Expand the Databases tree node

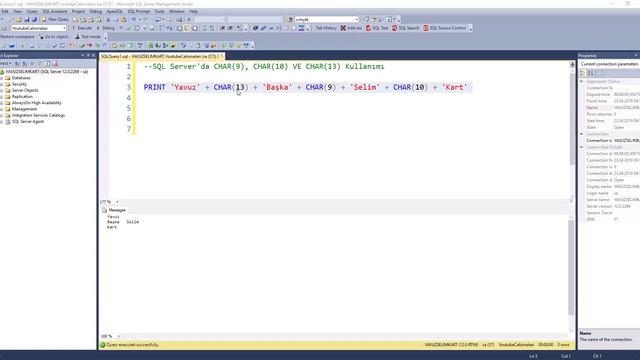click(2, 78)
